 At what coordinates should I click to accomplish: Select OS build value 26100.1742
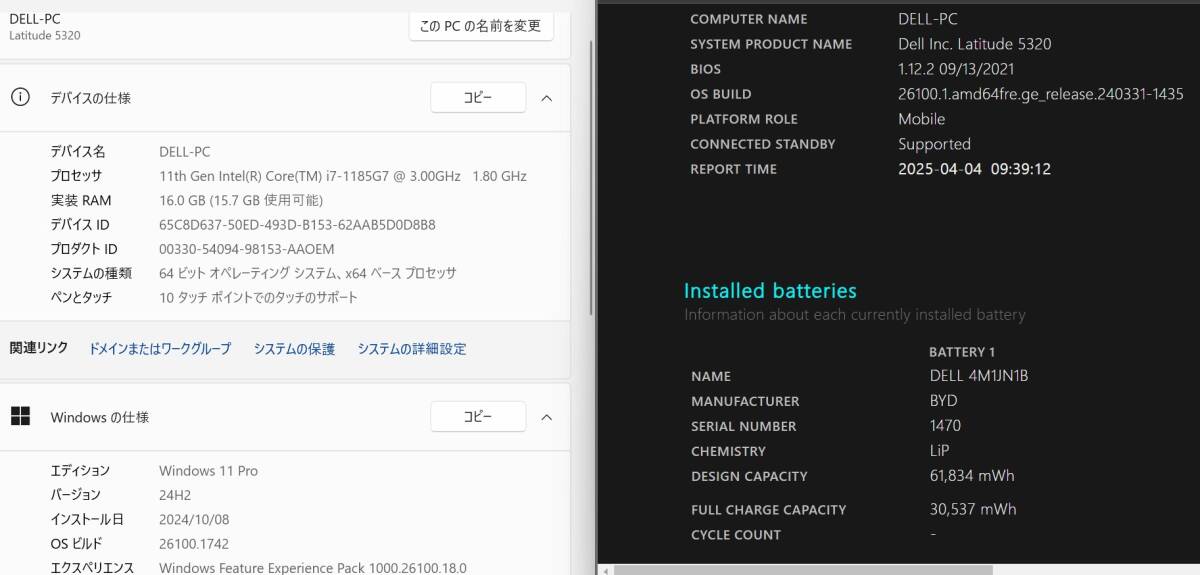(195, 544)
